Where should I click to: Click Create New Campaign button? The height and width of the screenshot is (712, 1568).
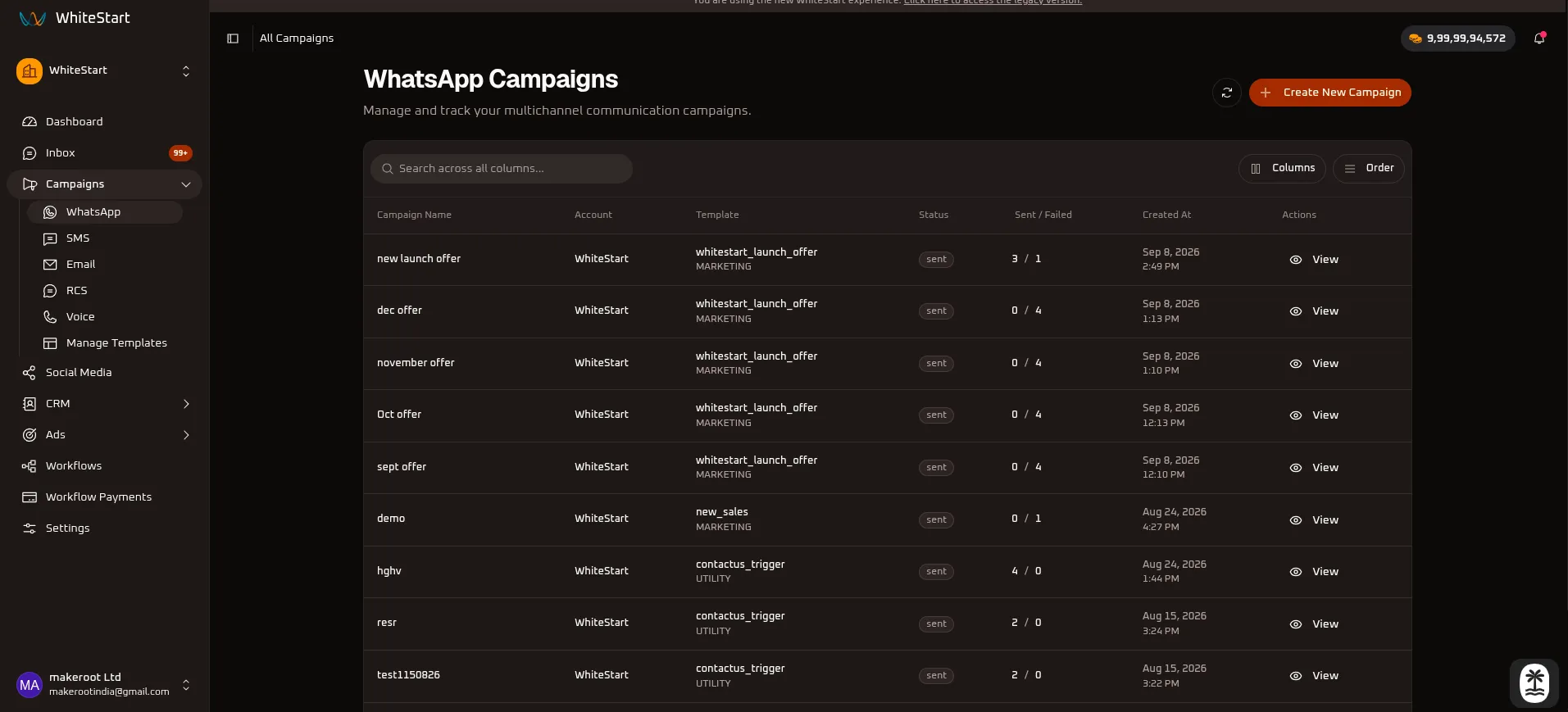(x=1329, y=93)
